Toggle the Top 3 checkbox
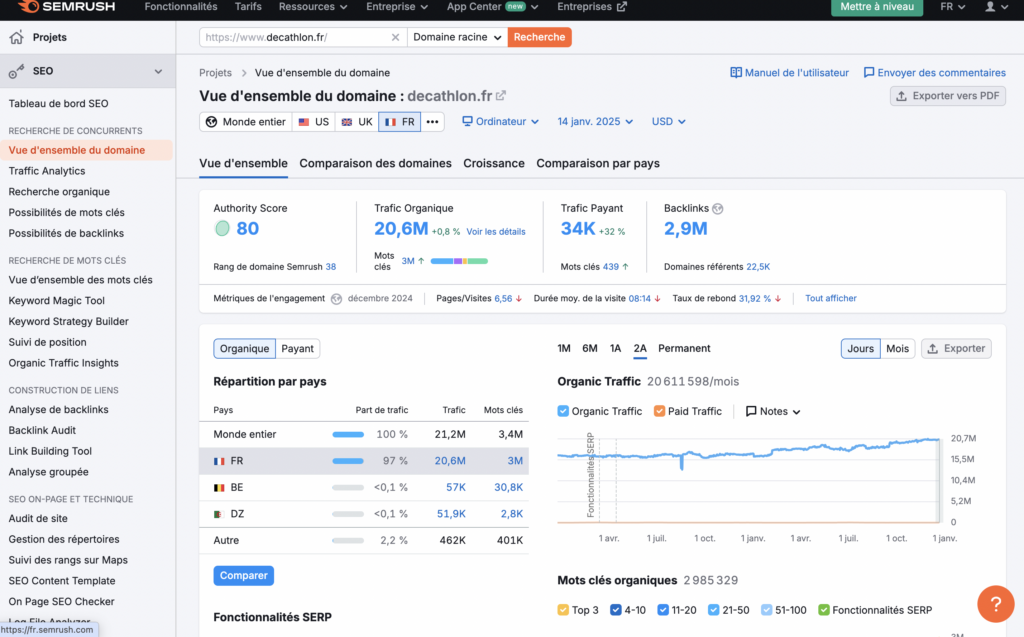This screenshot has height=637, width=1024. [563, 610]
